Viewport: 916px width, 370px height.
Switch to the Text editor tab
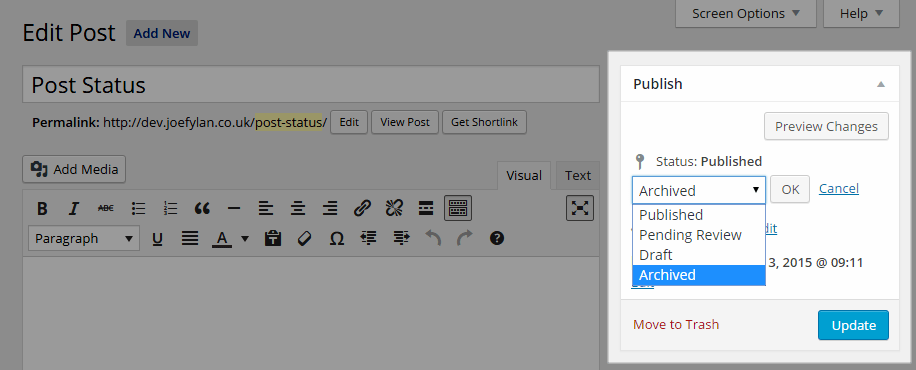point(578,175)
